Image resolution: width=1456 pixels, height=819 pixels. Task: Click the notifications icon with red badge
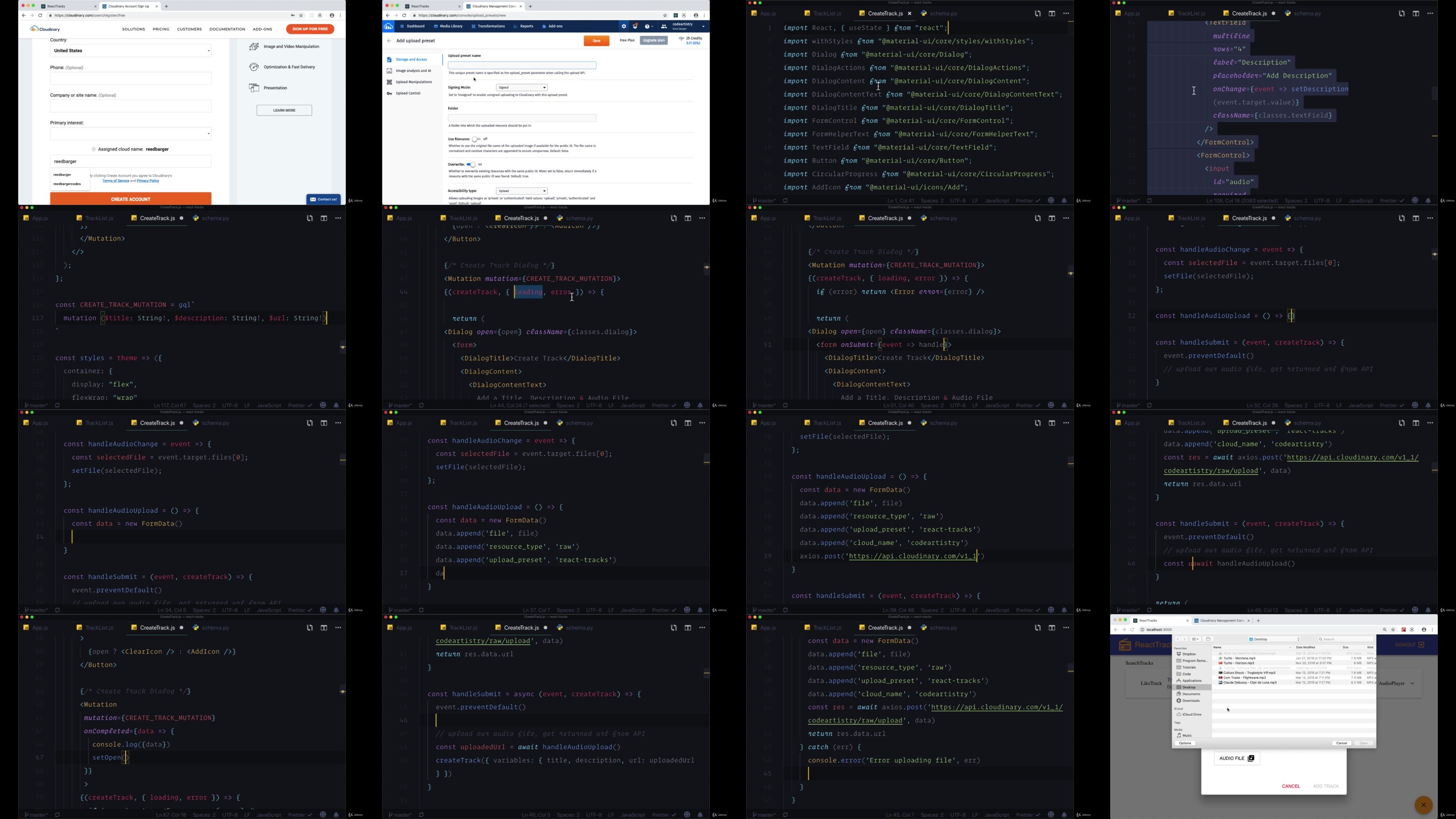pos(635,26)
